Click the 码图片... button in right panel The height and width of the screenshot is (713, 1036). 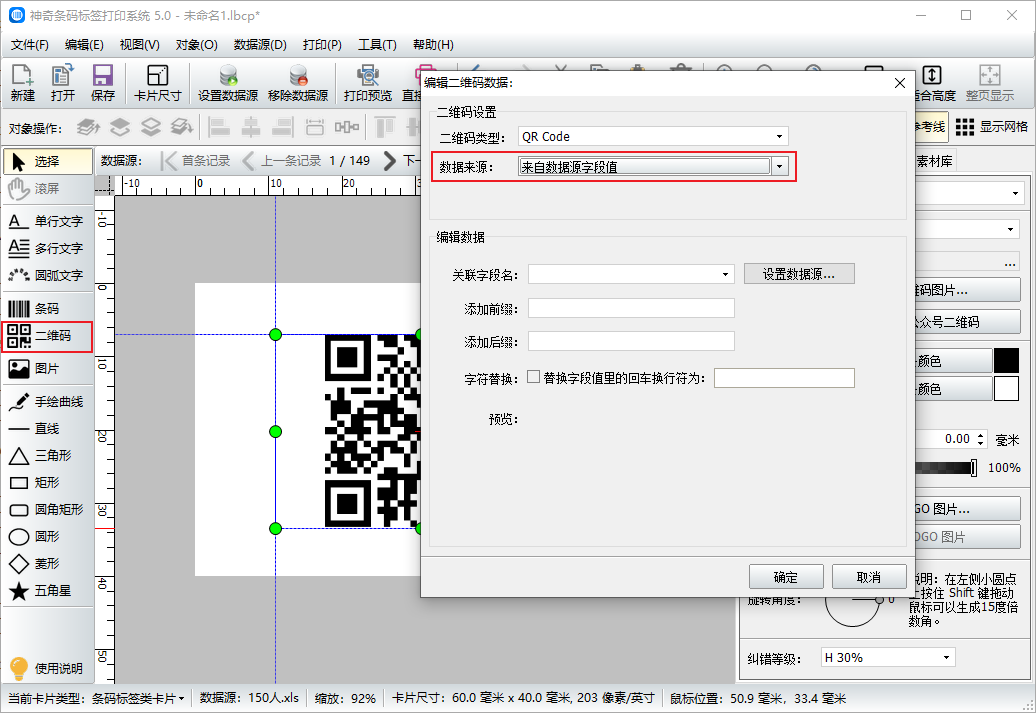tap(968, 290)
